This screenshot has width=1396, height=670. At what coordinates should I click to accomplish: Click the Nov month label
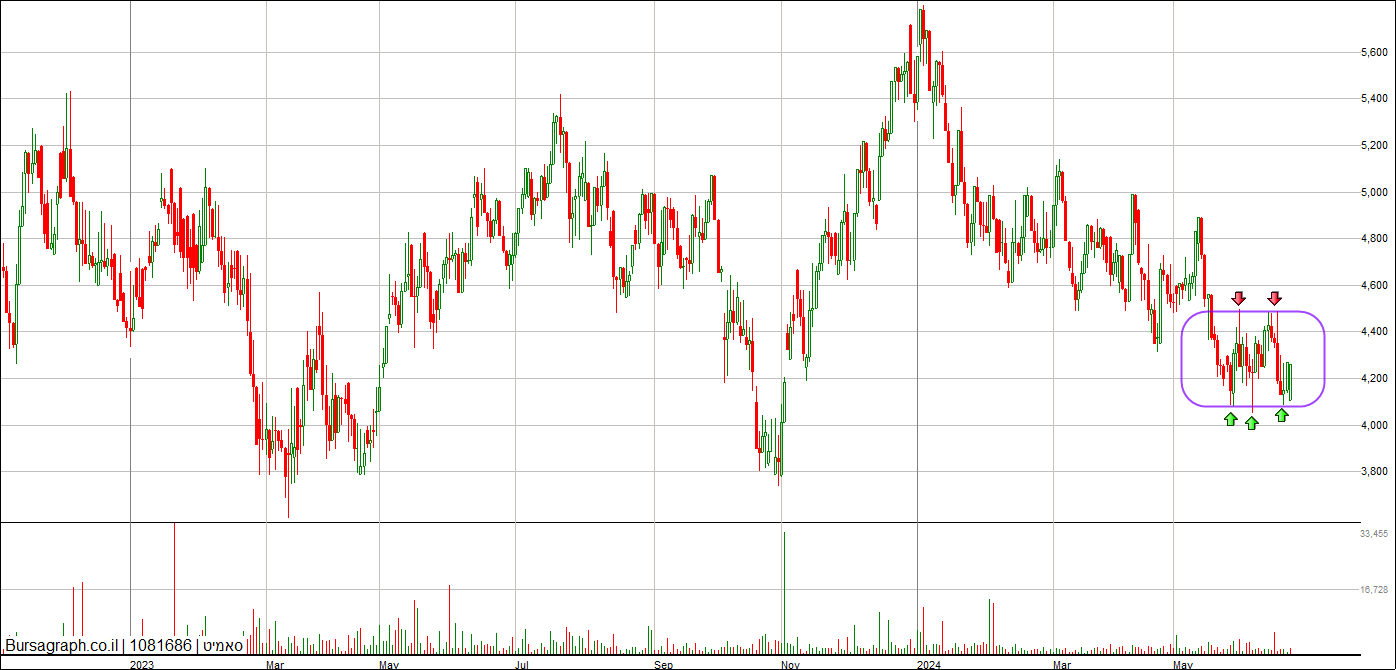point(790,664)
